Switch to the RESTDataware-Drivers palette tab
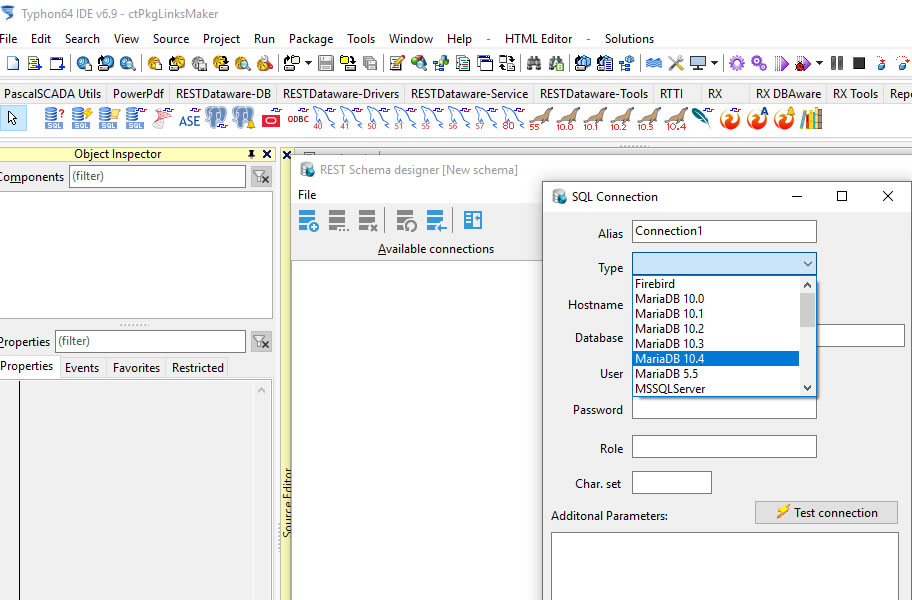 [341, 94]
